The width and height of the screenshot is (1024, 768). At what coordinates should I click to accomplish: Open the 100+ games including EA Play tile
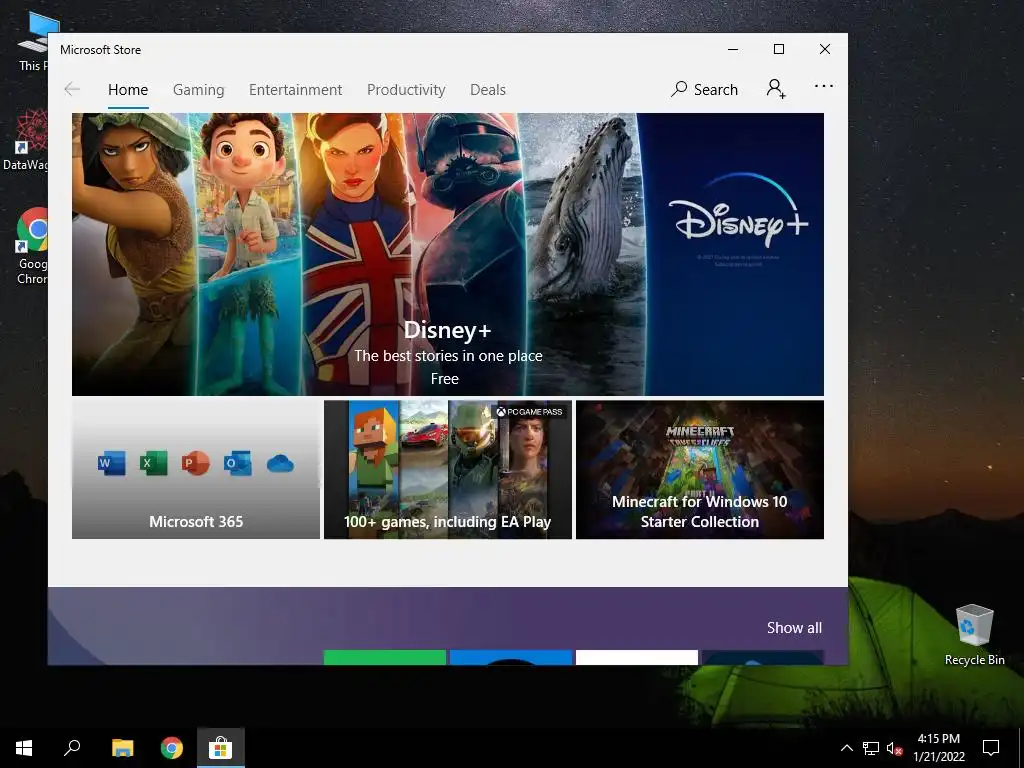tap(447, 470)
